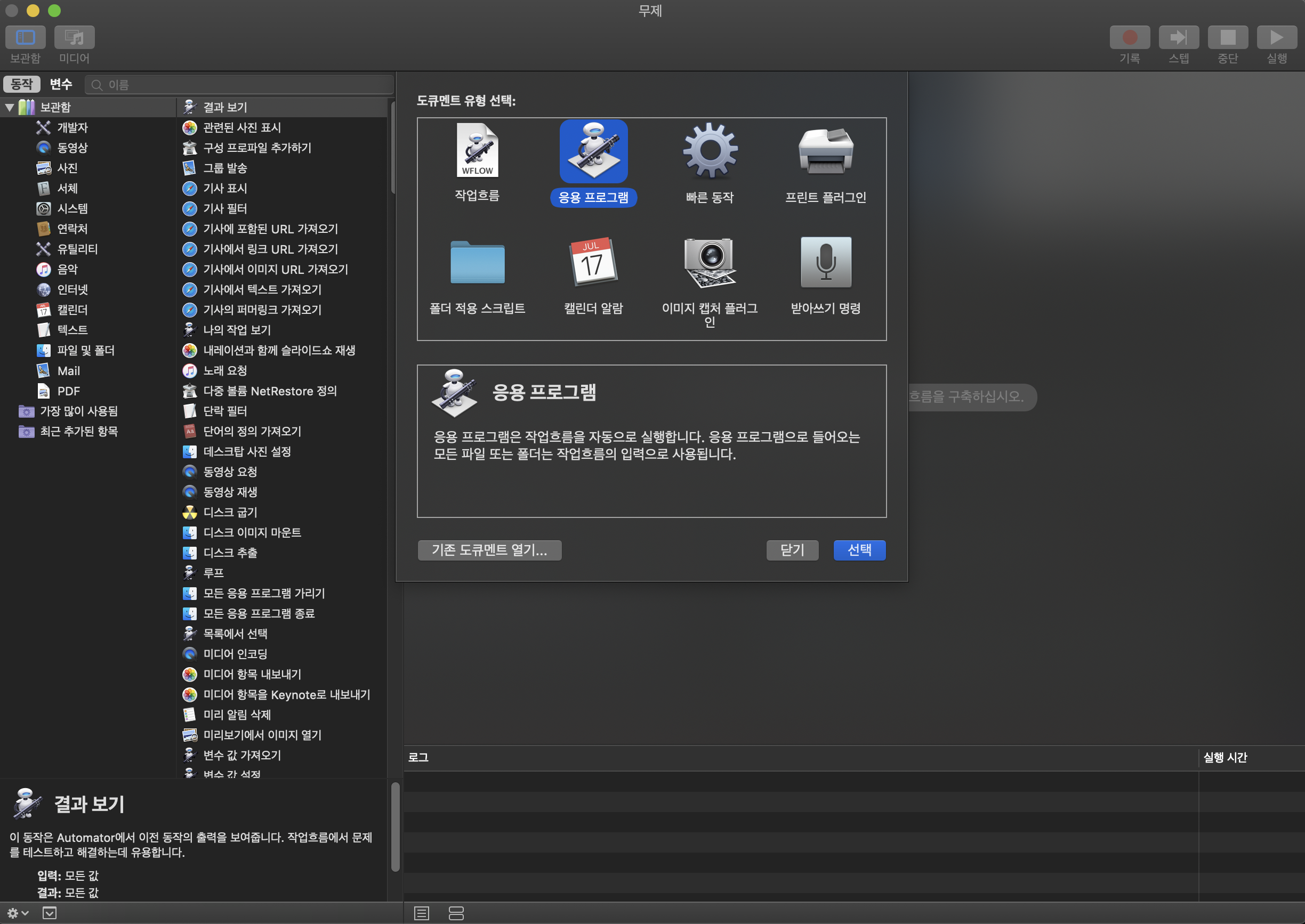Select the 작업흐름 (Workflow) document type icon

coord(477,151)
